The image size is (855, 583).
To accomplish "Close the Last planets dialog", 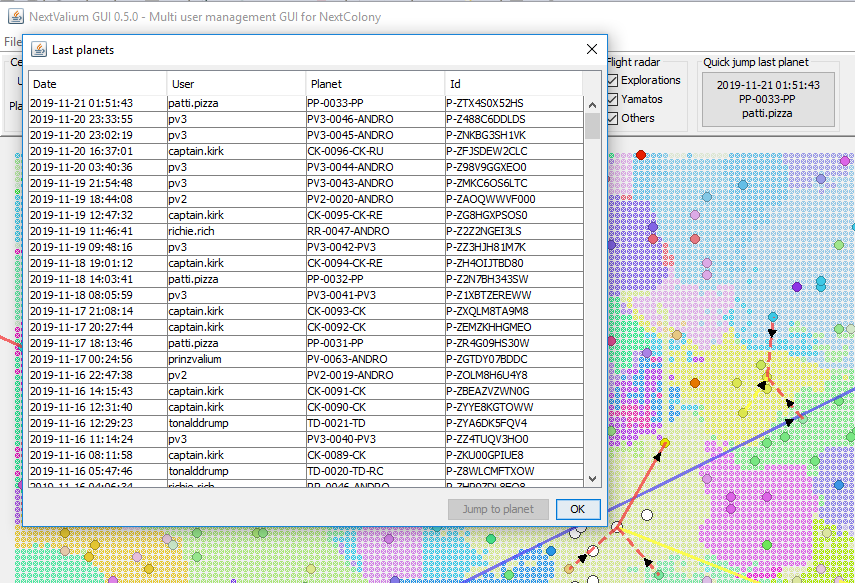I will click(x=592, y=49).
